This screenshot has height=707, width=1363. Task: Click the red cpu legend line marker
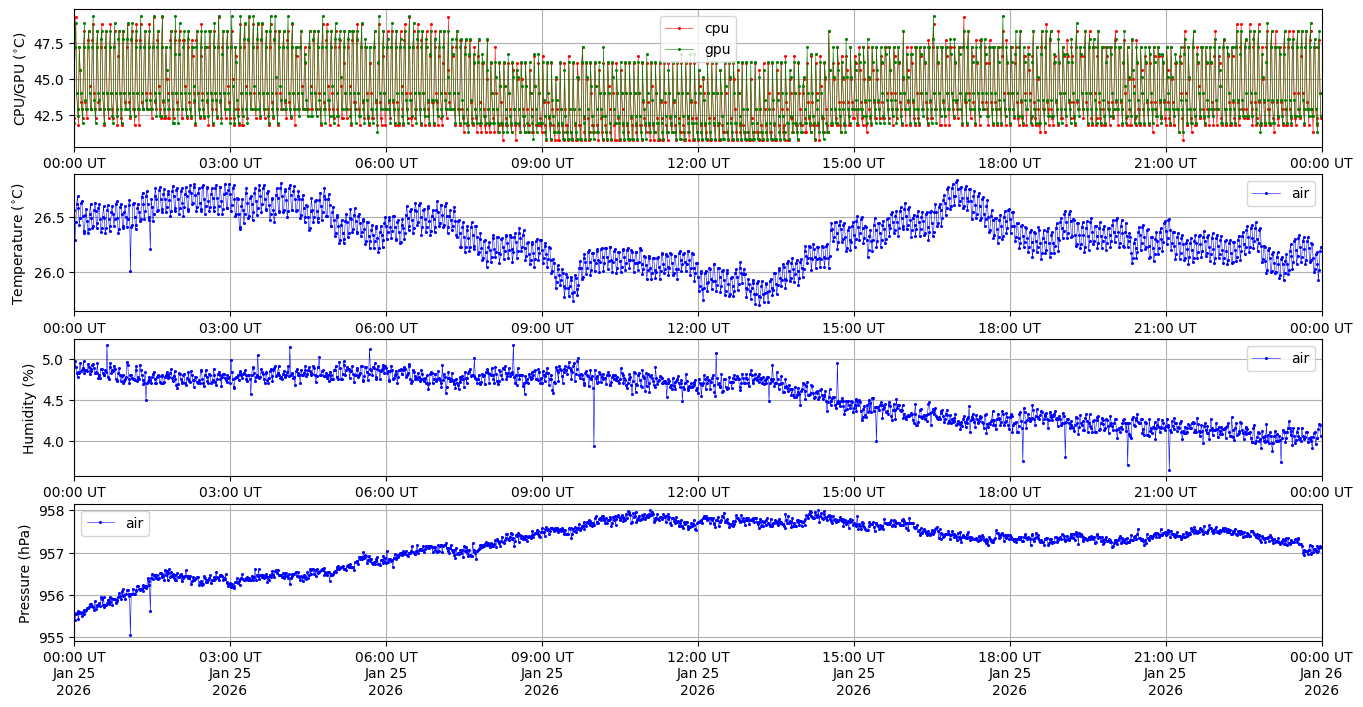point(682,28)
